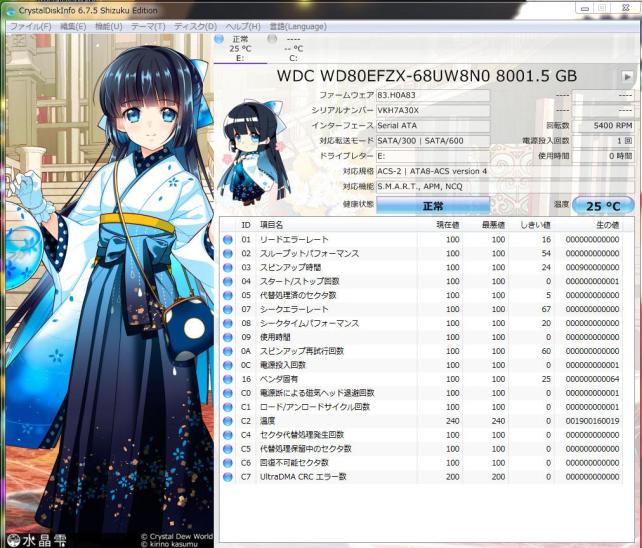Click the 25 °C temperature button

pyautogui.click(x=603, y=206)
